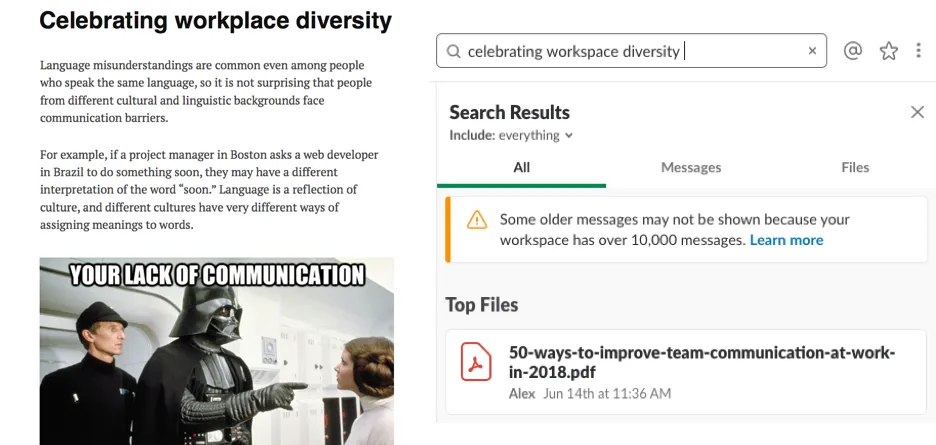
Task: Clear the search query with the x icon
Action: [x=812, y=52]
